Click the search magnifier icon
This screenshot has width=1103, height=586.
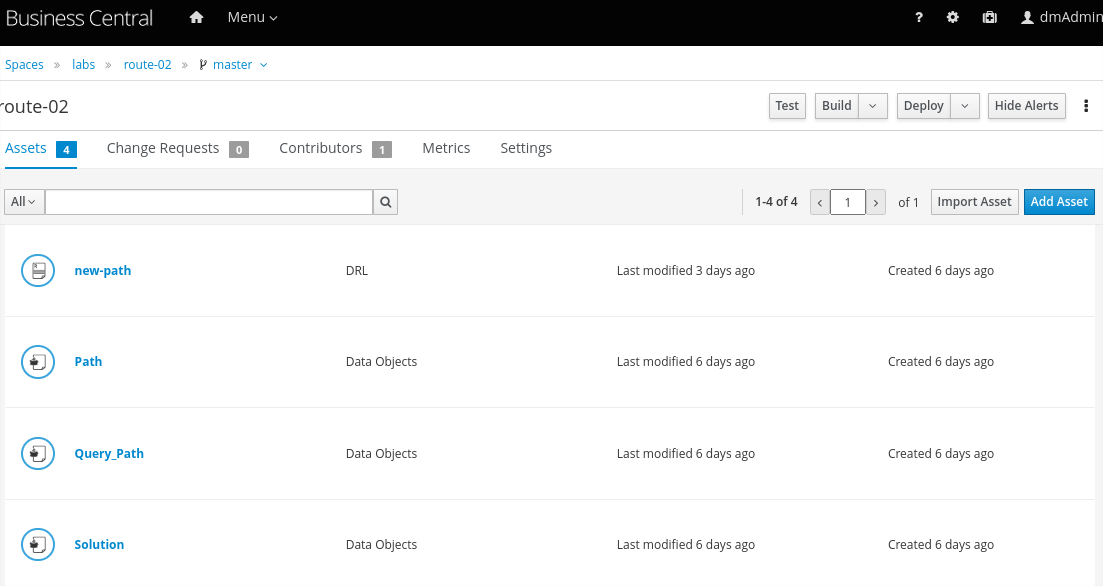[x=385, y=202]
